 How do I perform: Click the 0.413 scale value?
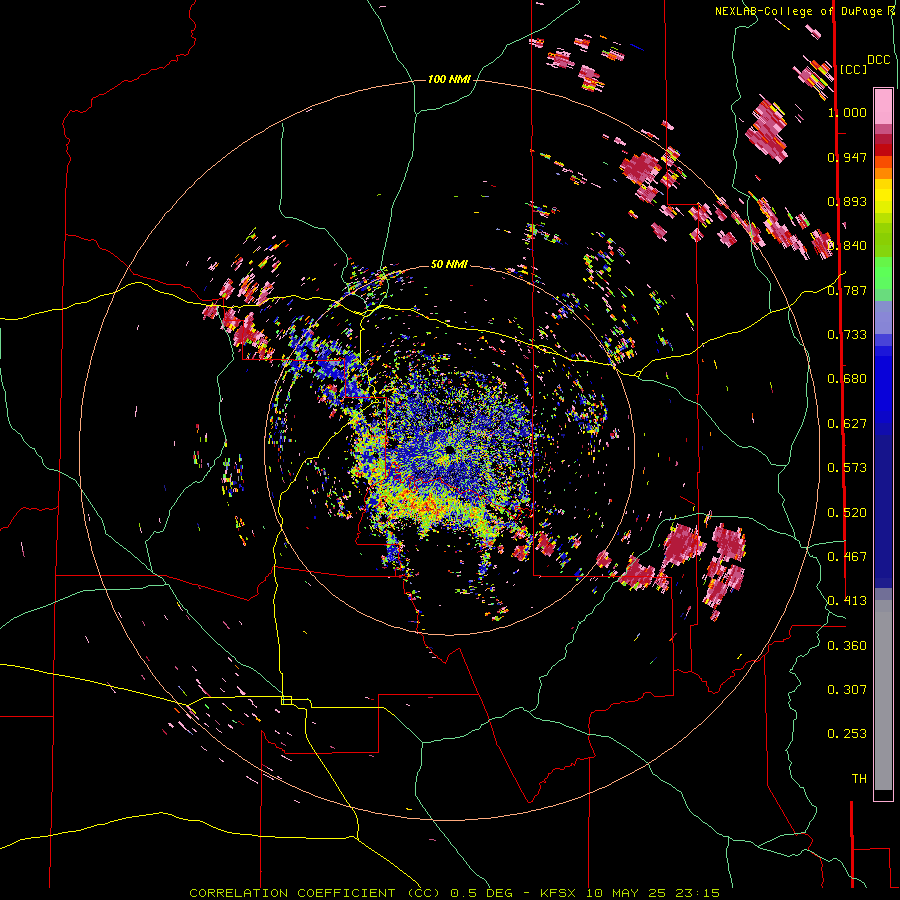[847, 601]
